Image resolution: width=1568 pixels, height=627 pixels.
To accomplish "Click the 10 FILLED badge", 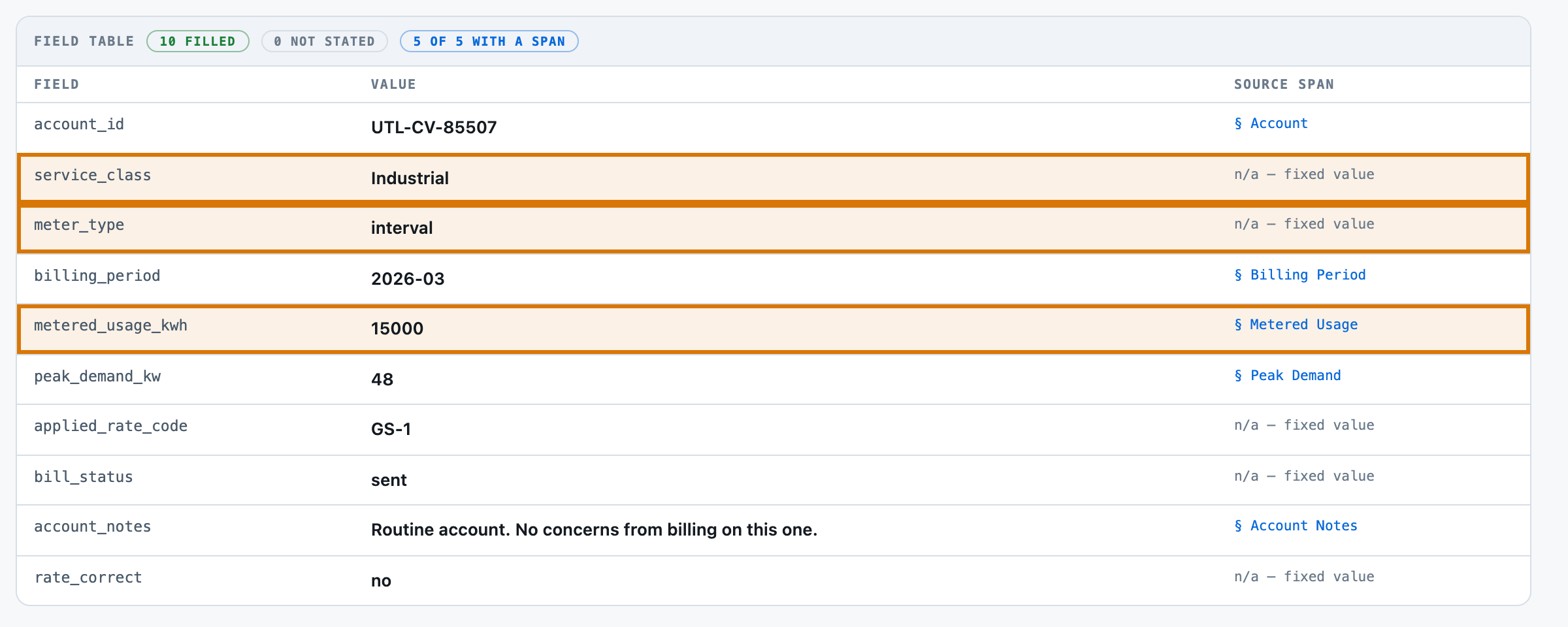I will [198, 41].
